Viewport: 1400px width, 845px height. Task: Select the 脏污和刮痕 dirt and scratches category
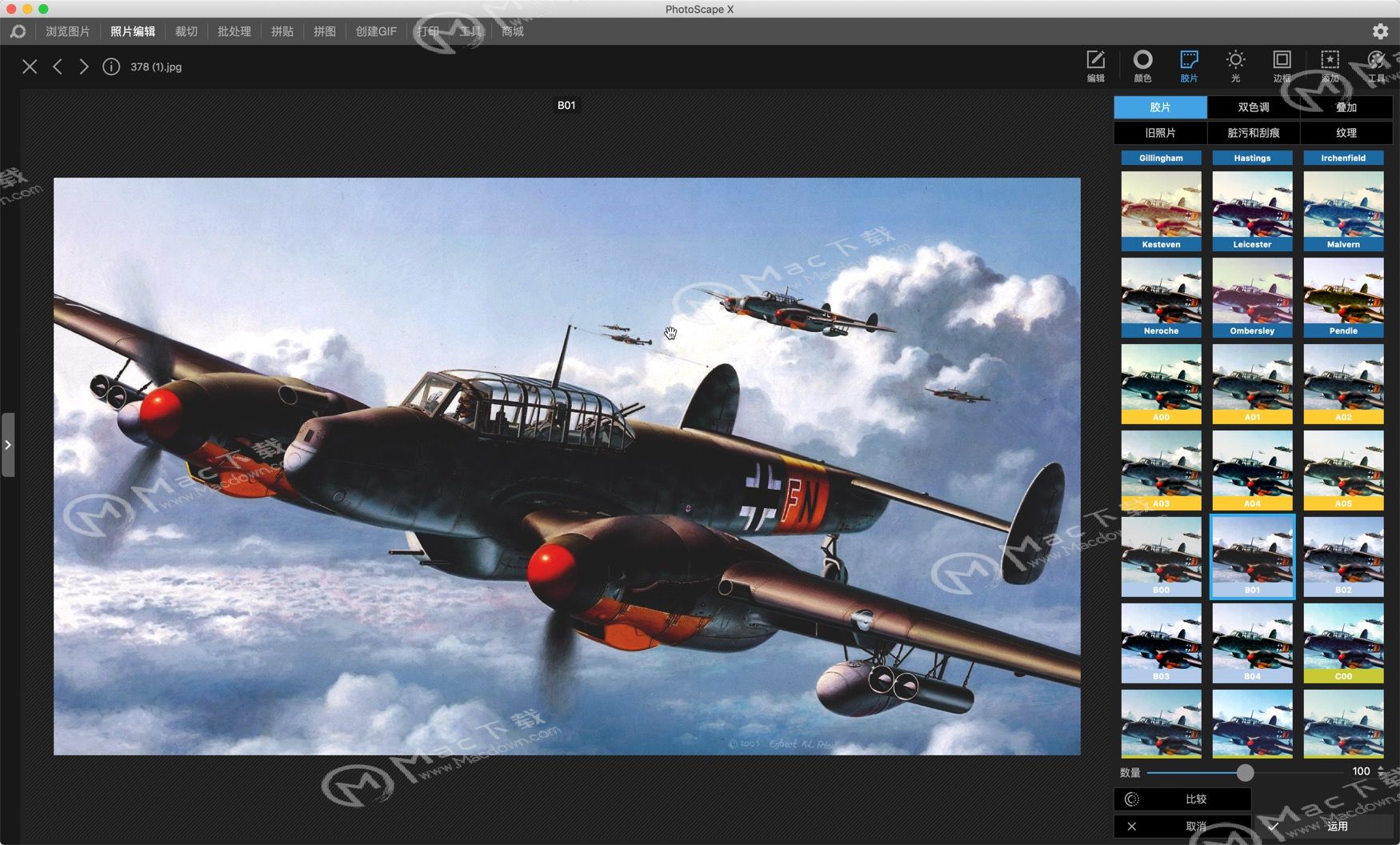(1254, 133)
